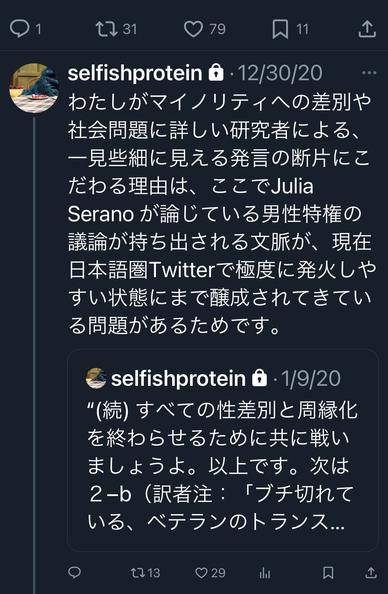The width and height of the screenshot is (388, 594).
Task: Retweet the tweet with 13 retweets
Action: [x=145, y=573]
